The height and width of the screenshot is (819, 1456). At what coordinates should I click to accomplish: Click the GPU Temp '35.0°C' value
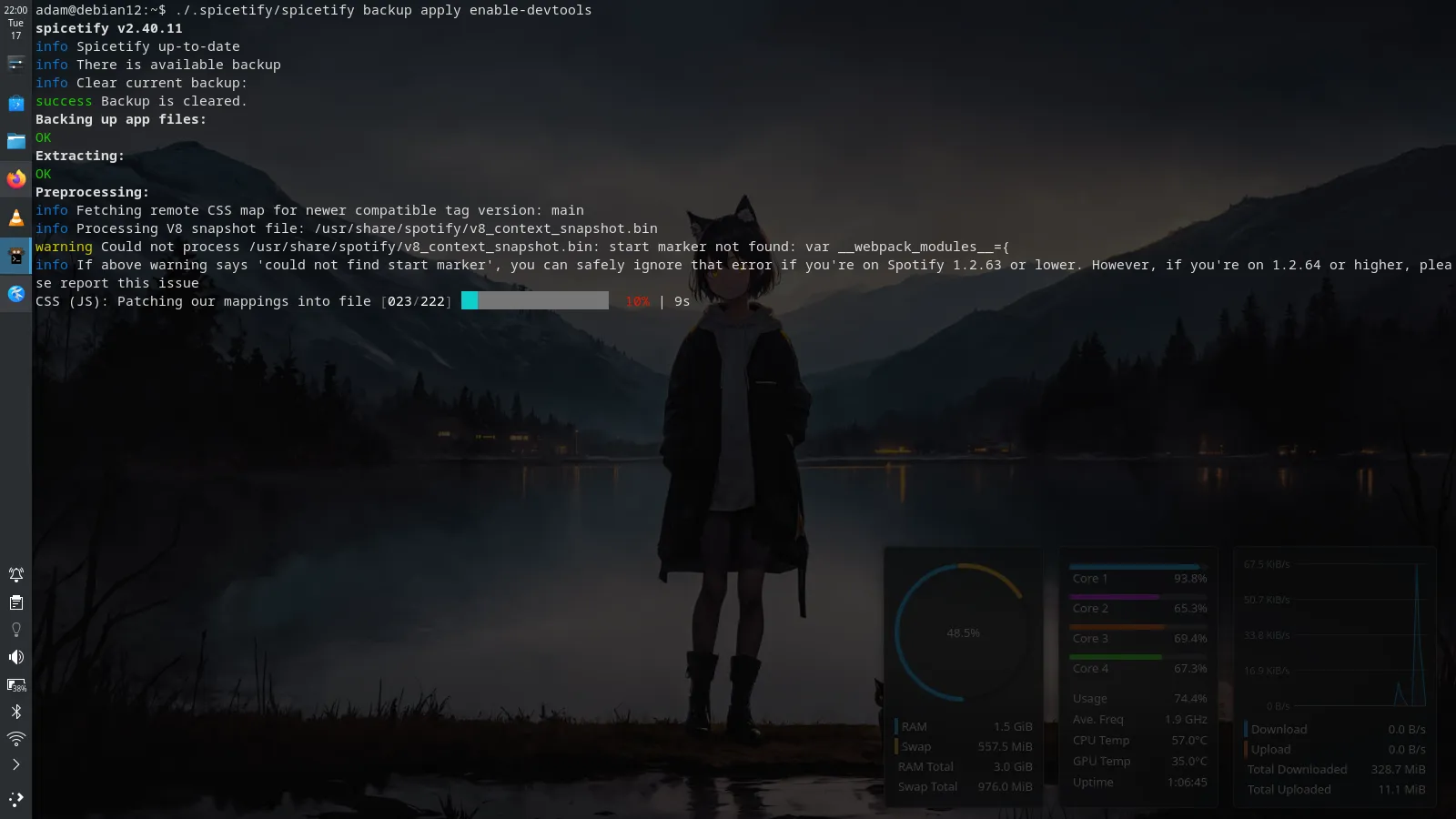tap(1189, 762)
